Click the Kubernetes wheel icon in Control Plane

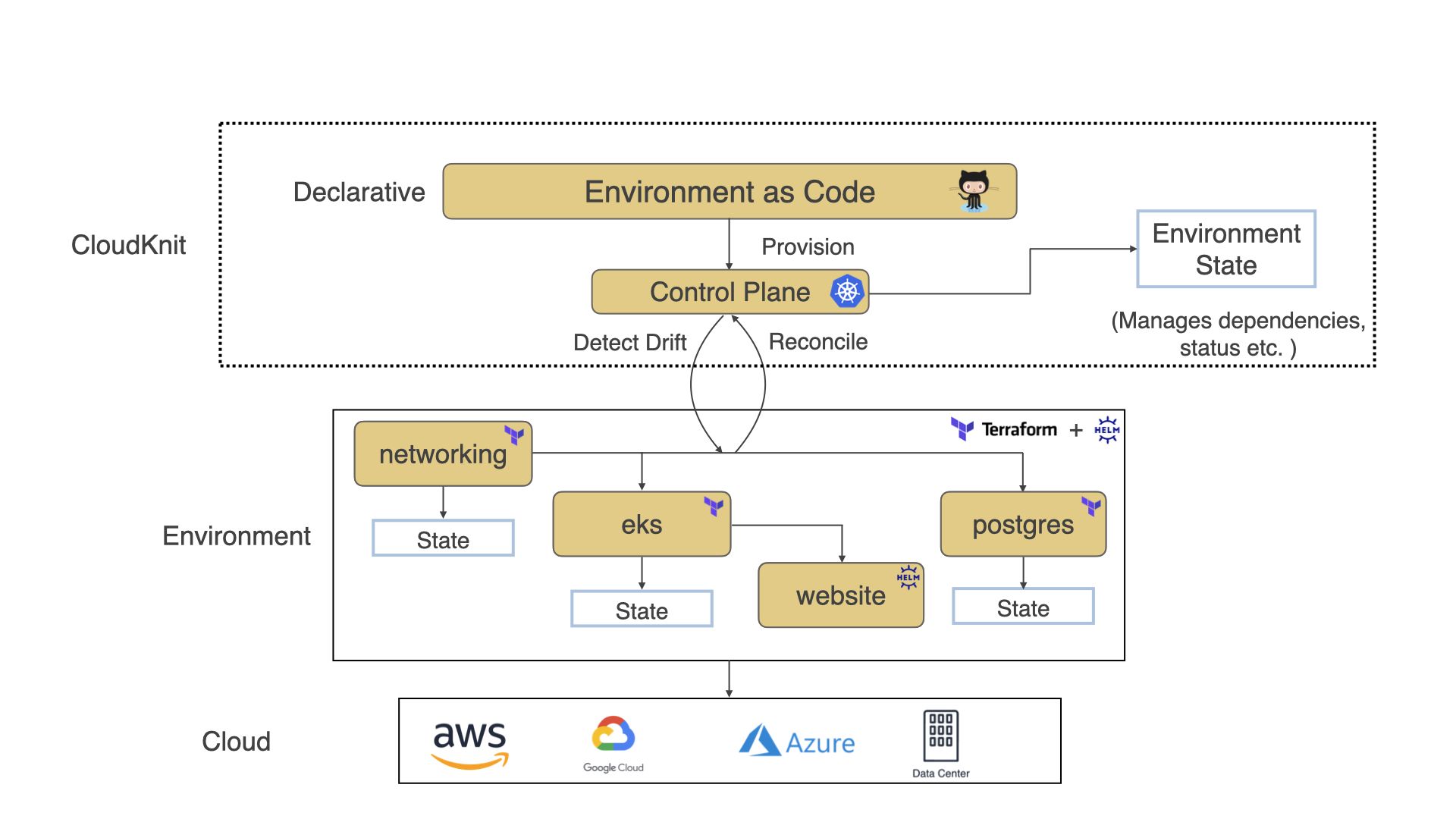[x=847, y=291]
